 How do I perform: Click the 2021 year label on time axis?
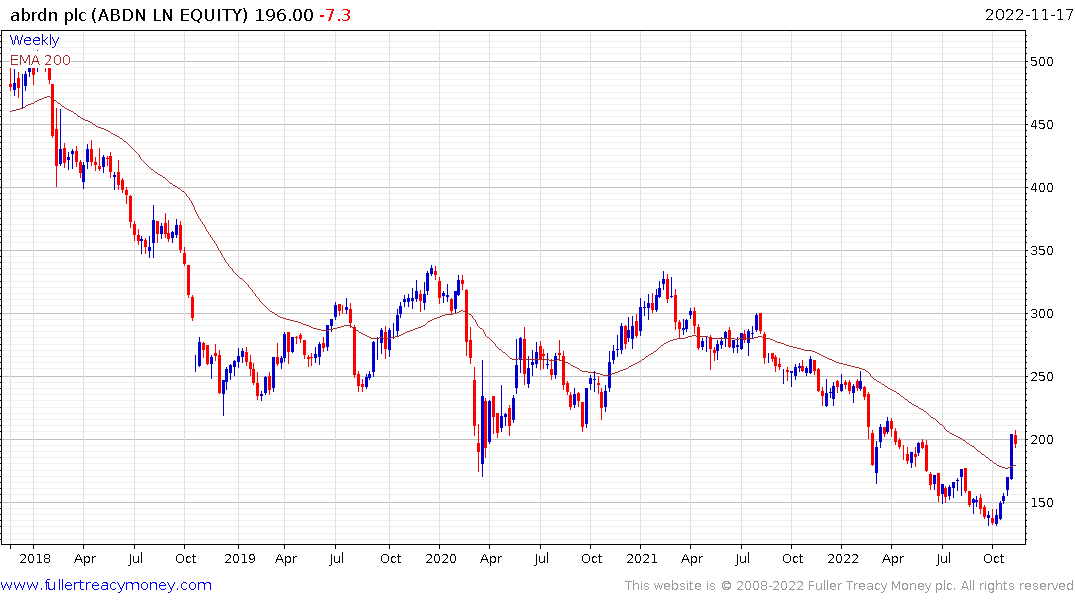pyautogui.click(x=642, y=558)
